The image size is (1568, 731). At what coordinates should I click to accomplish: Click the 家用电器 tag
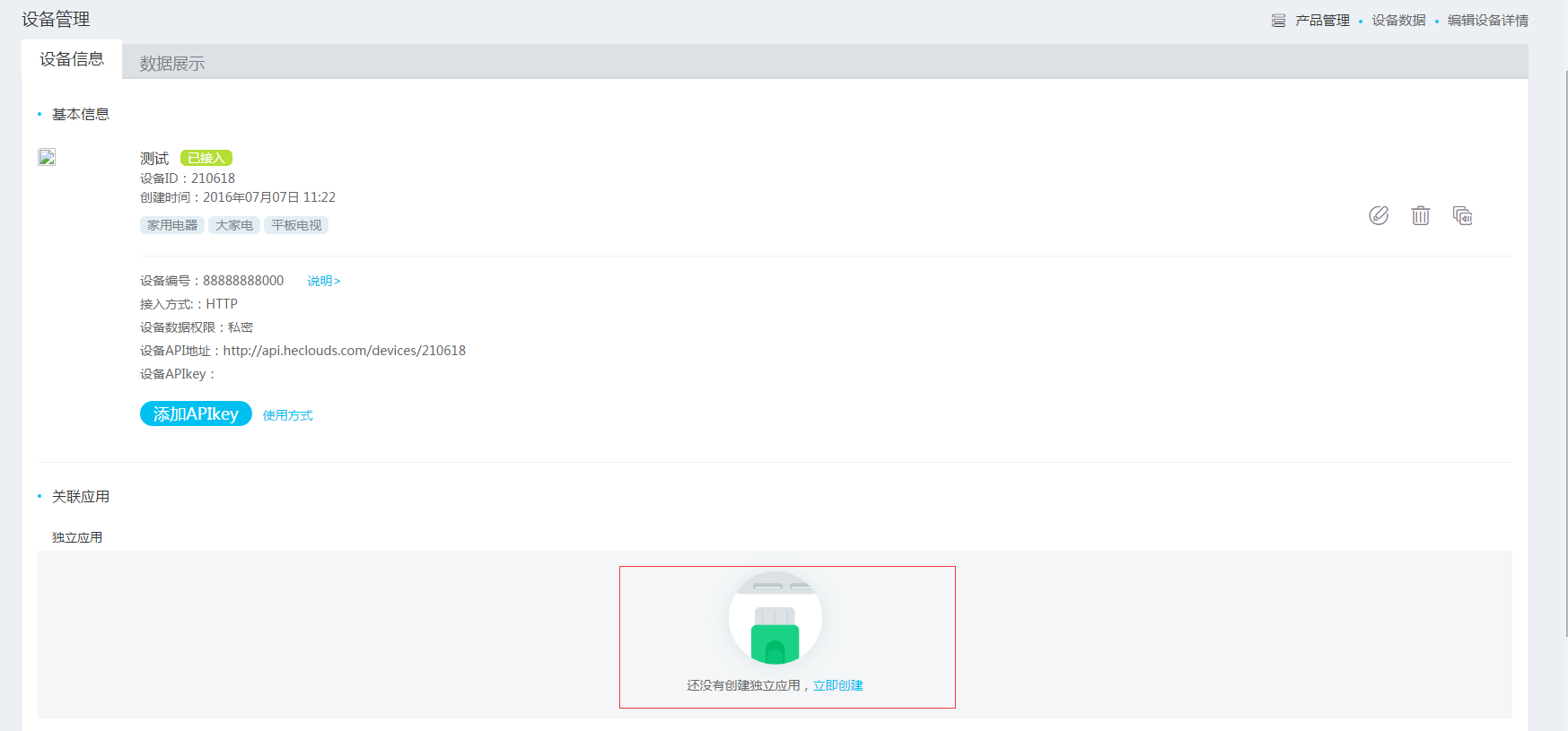pyautogui.click(x=172, y=225)
